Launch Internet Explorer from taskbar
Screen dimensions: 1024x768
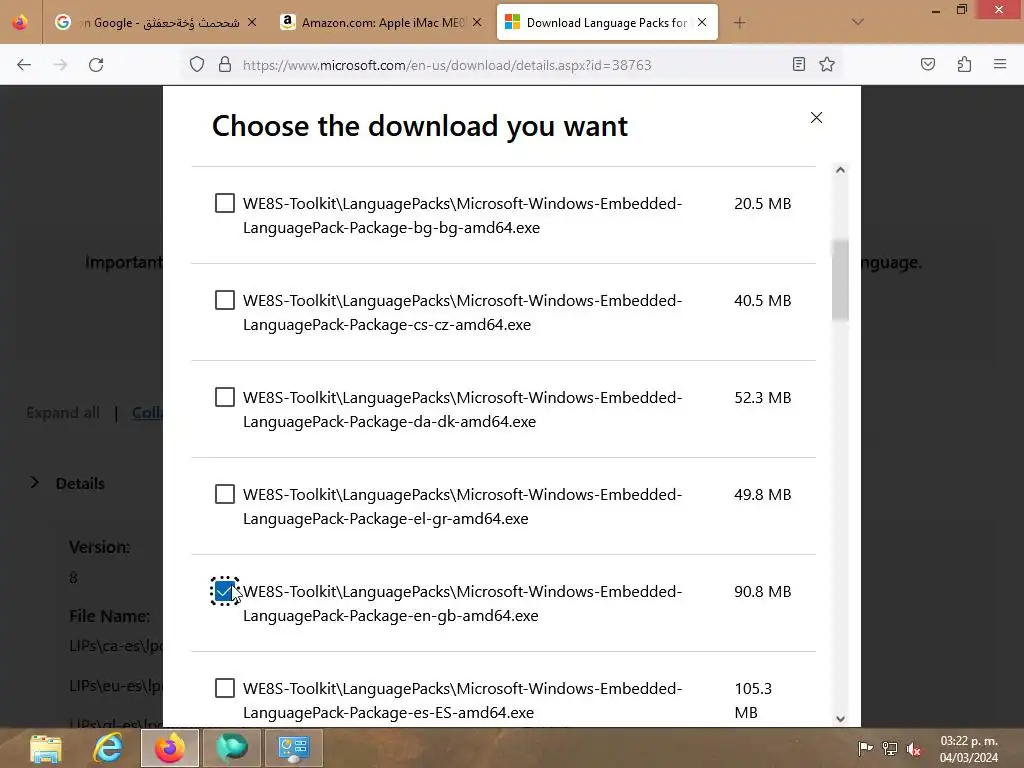pyautogui.click(x=108, y=748)
